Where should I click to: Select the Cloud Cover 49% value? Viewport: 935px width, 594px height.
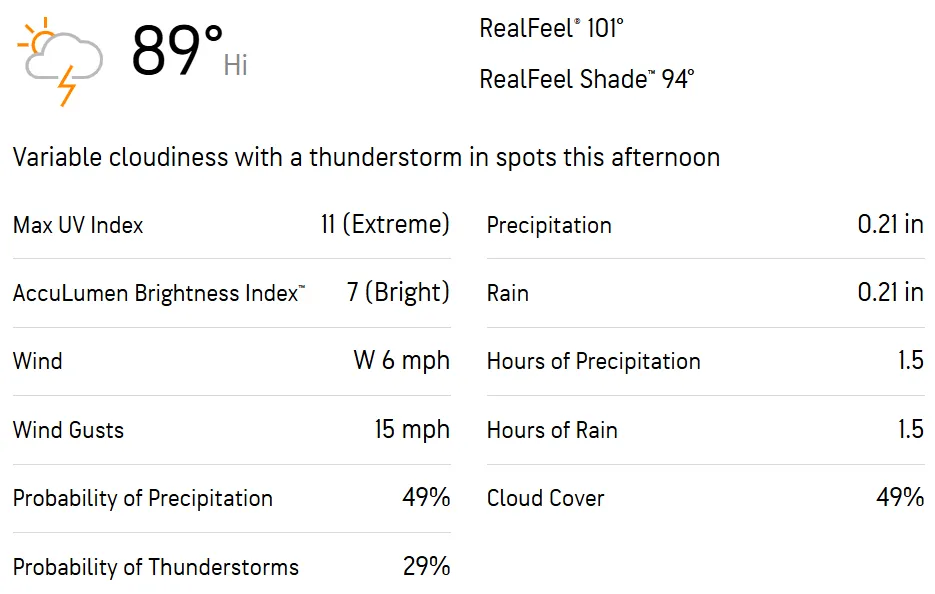tap(900, 497)
